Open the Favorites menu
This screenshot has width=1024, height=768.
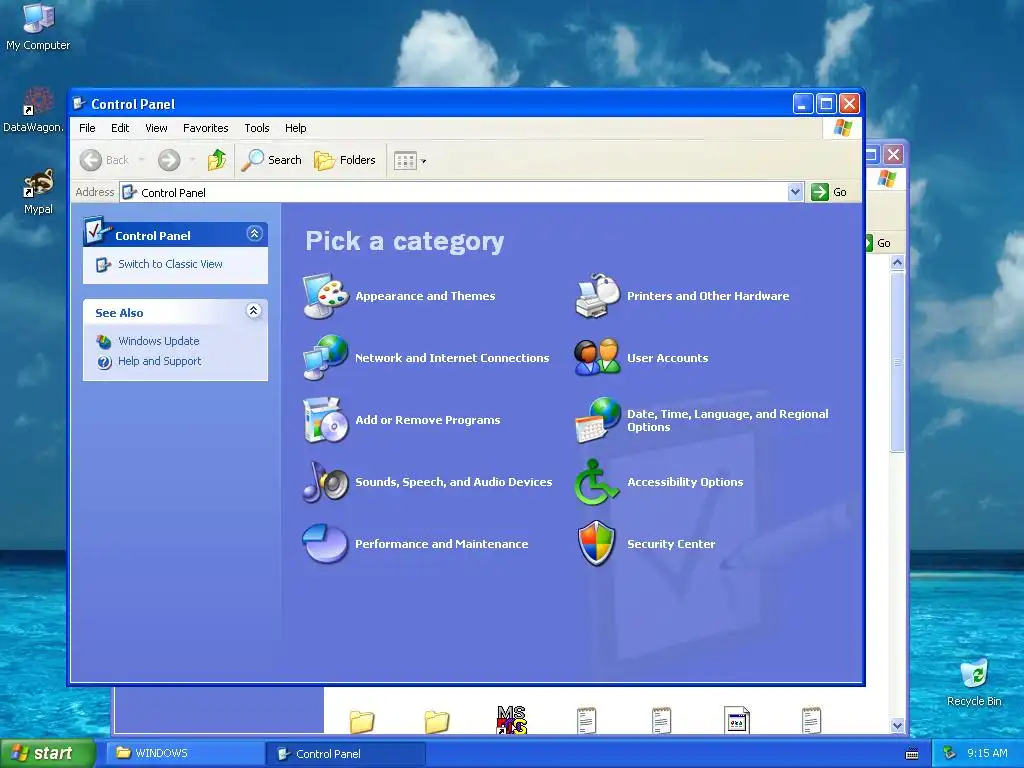(205, 128)
